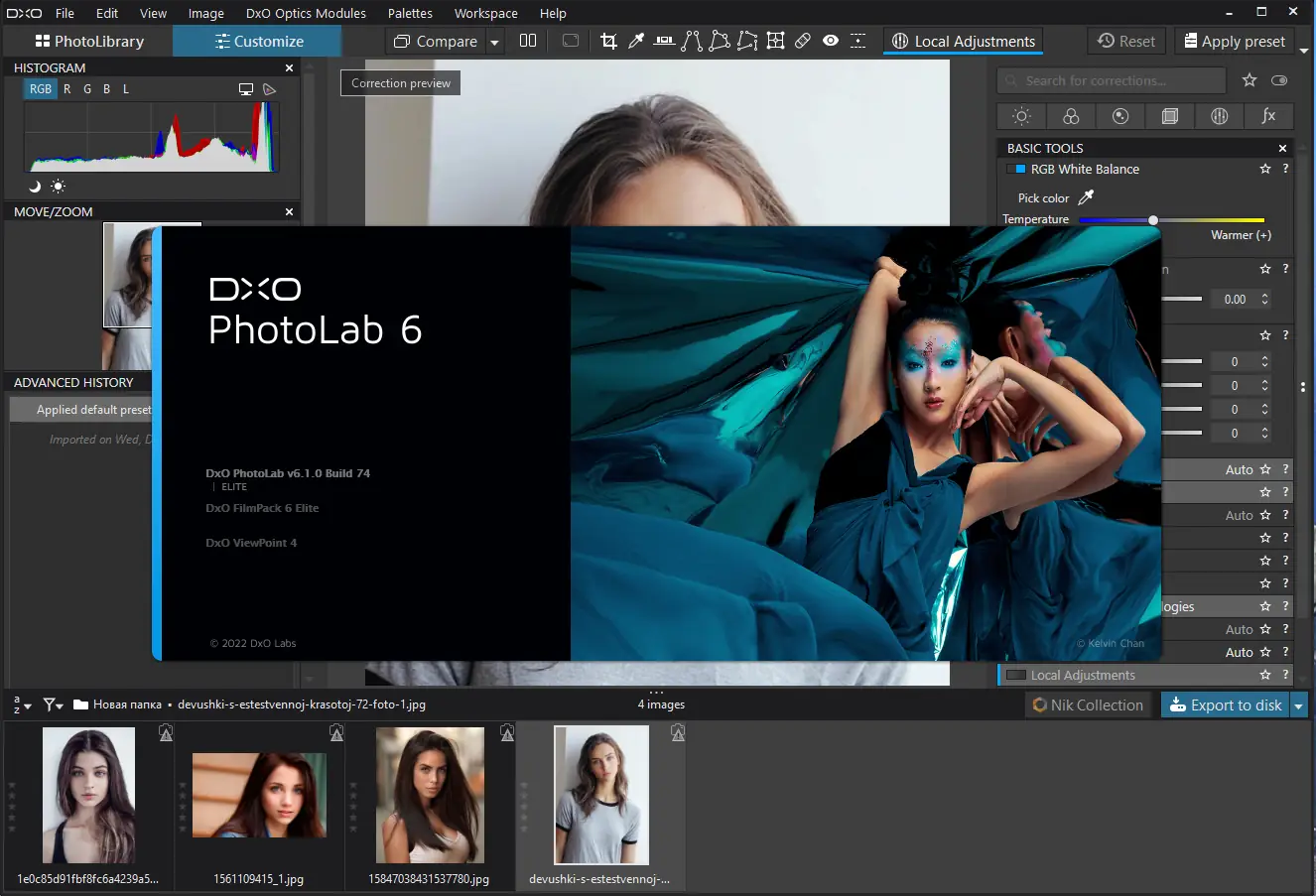This screenshot has width=1316, height=896.
Task: Open the Color corrections palette icon
Action: pyautogui.click(x=1071, y=116)
